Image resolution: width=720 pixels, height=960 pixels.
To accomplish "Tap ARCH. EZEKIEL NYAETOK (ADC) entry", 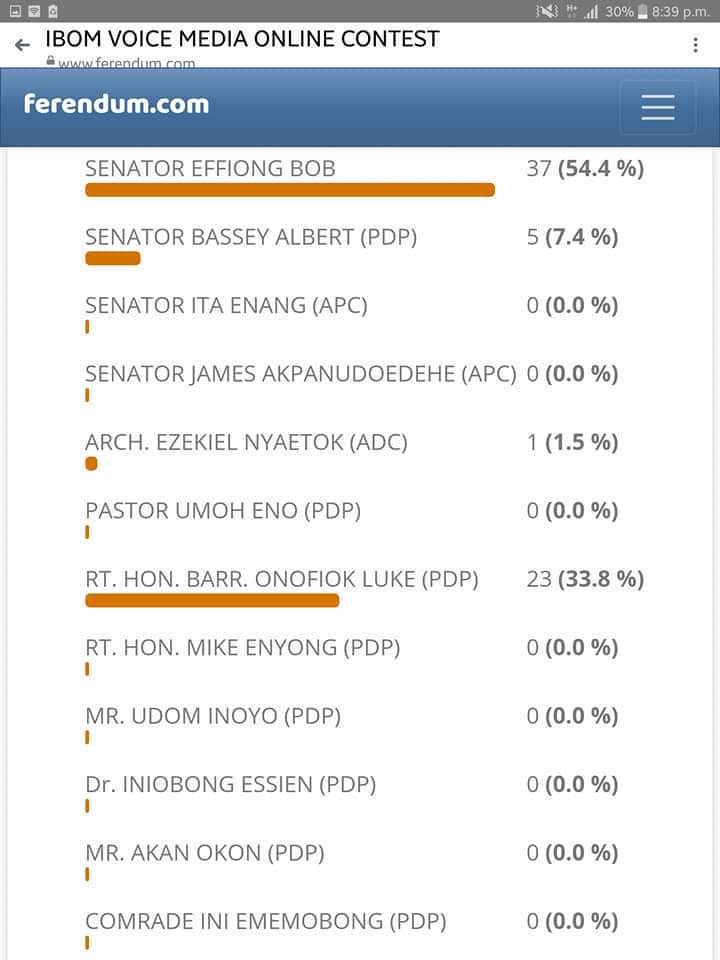I will click(246, 442).
